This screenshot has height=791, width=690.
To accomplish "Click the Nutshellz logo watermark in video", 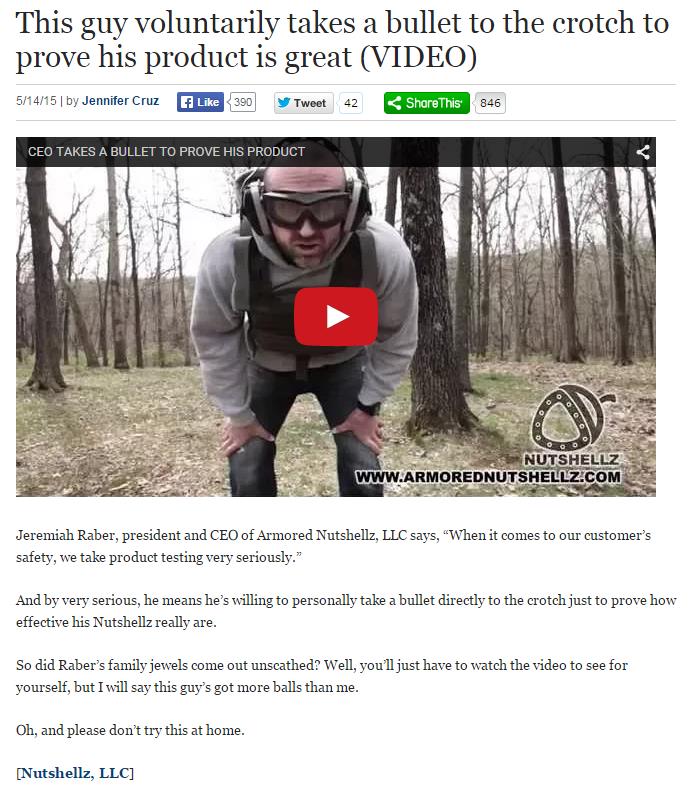I will click(x=571, y=425).
